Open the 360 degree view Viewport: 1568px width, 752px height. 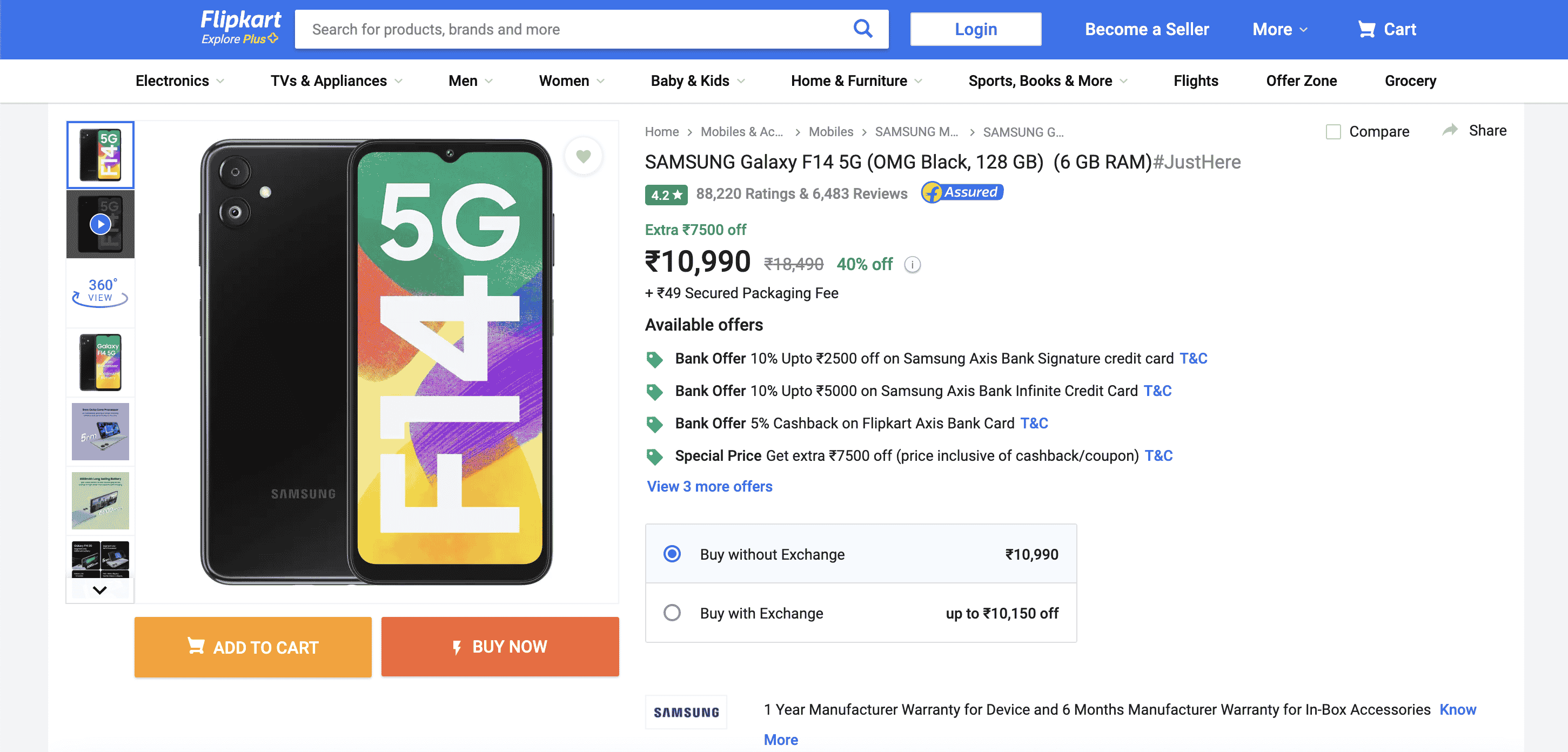(x=100, y=293)
